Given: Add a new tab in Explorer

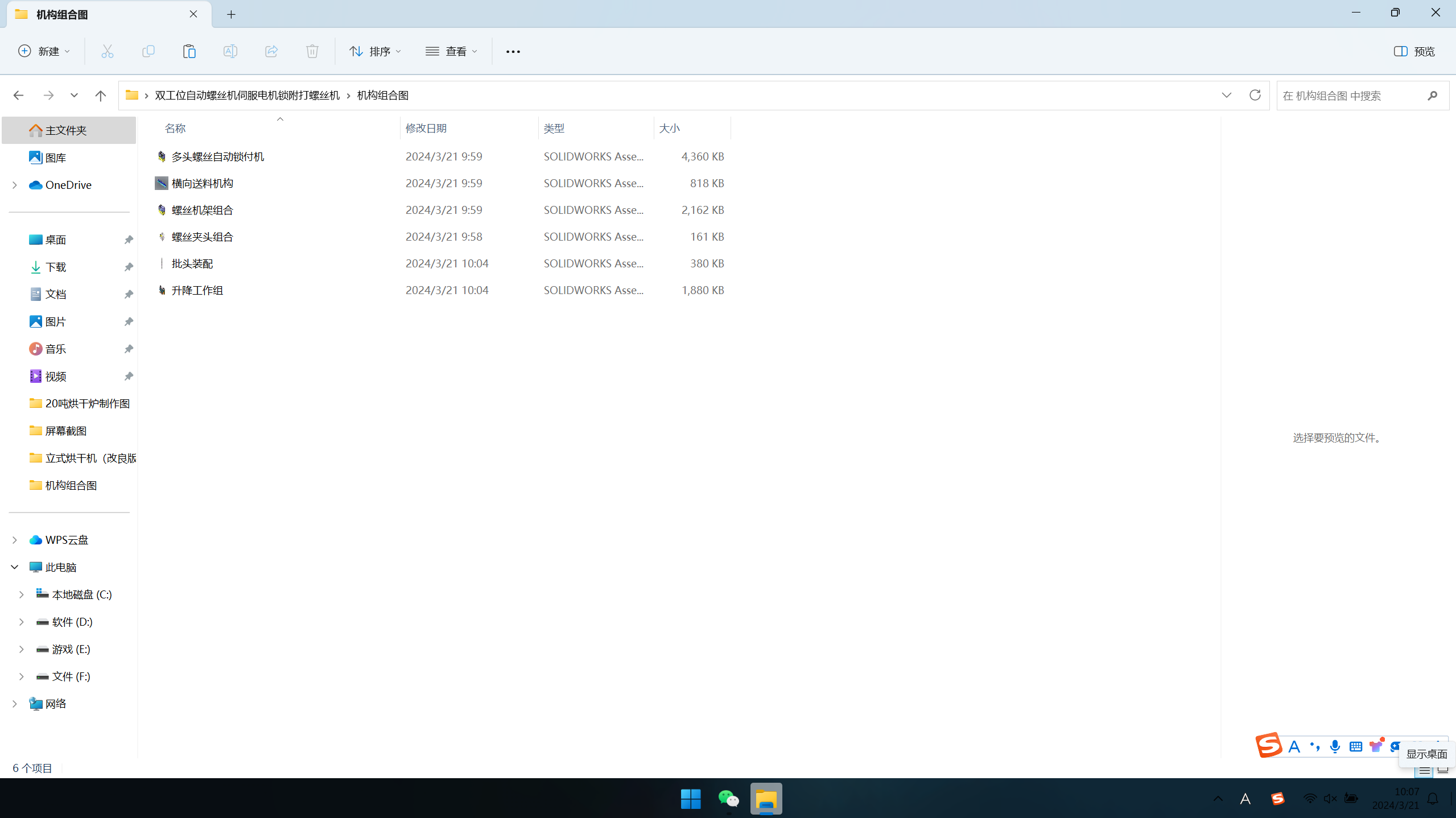Looking at the screenshot, I should coord(231,14).
